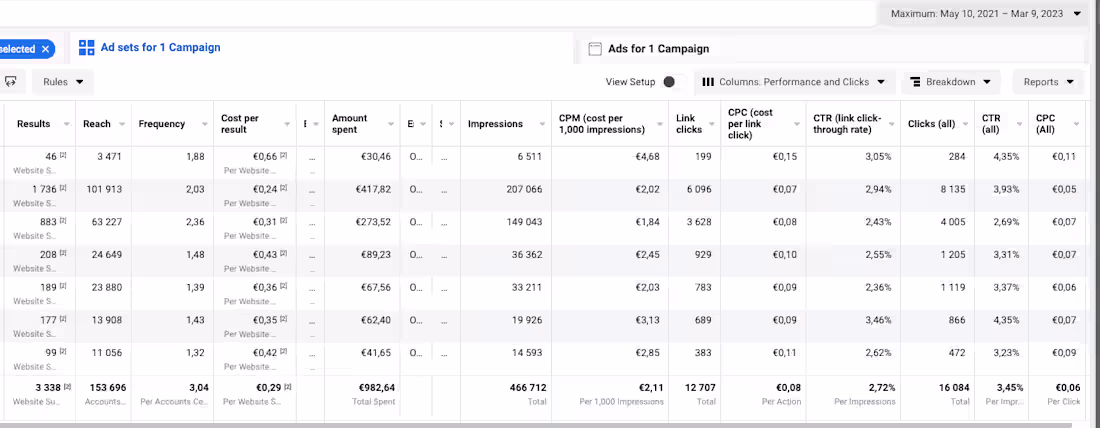Click the preview icon left of Rules
Screen dimensions: 1100x428
11,82
